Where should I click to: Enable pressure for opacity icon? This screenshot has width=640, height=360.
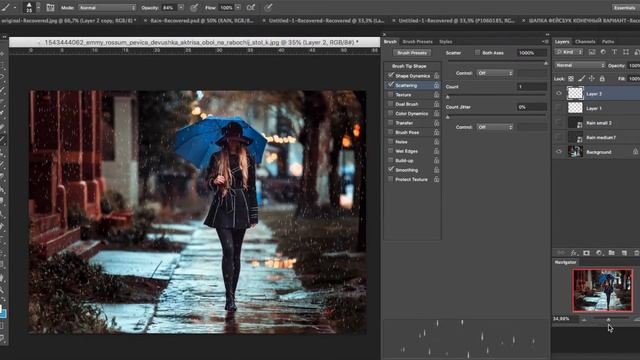194,7
